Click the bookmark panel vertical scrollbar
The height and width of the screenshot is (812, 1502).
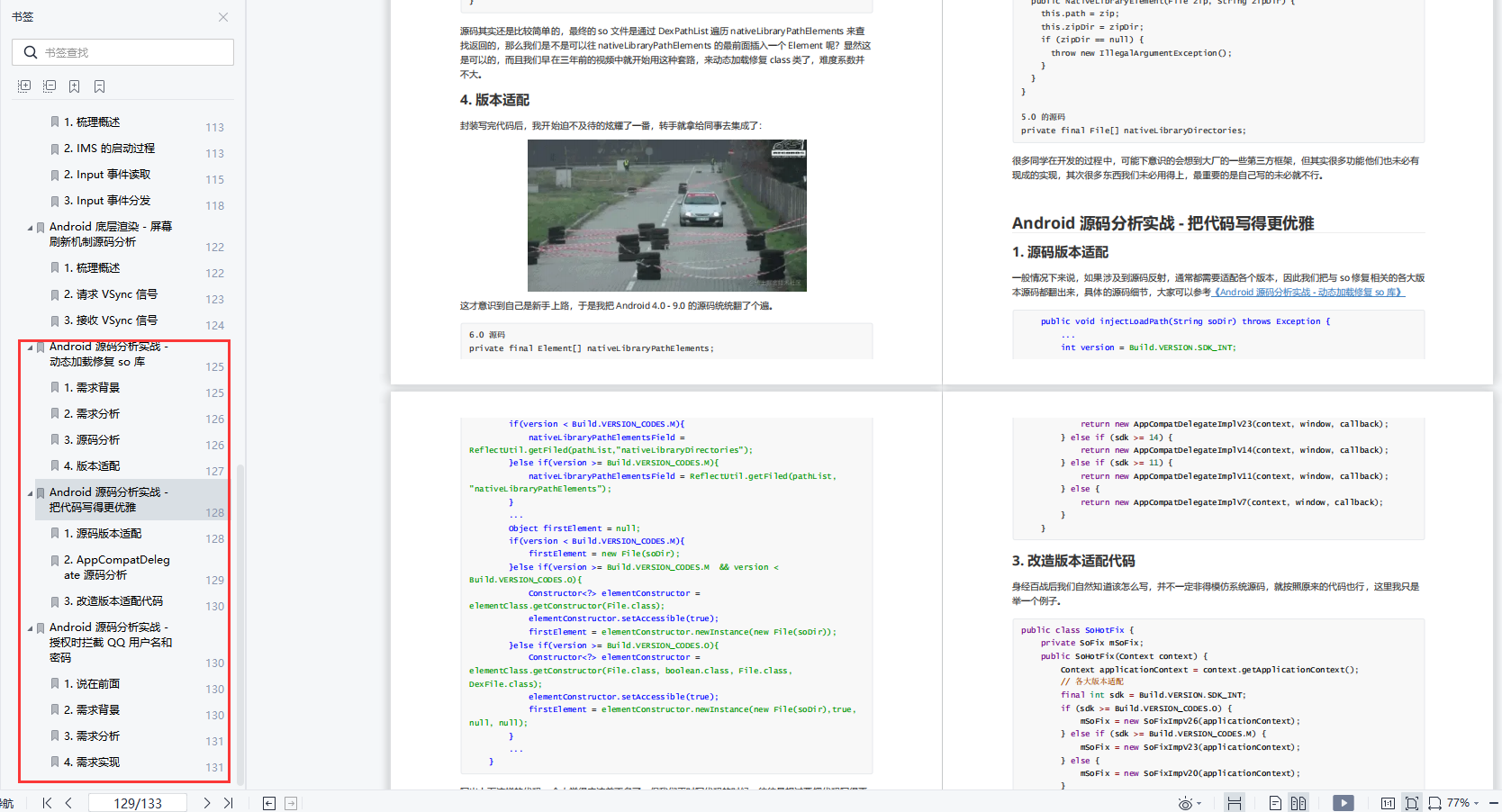tap(240, 626)
